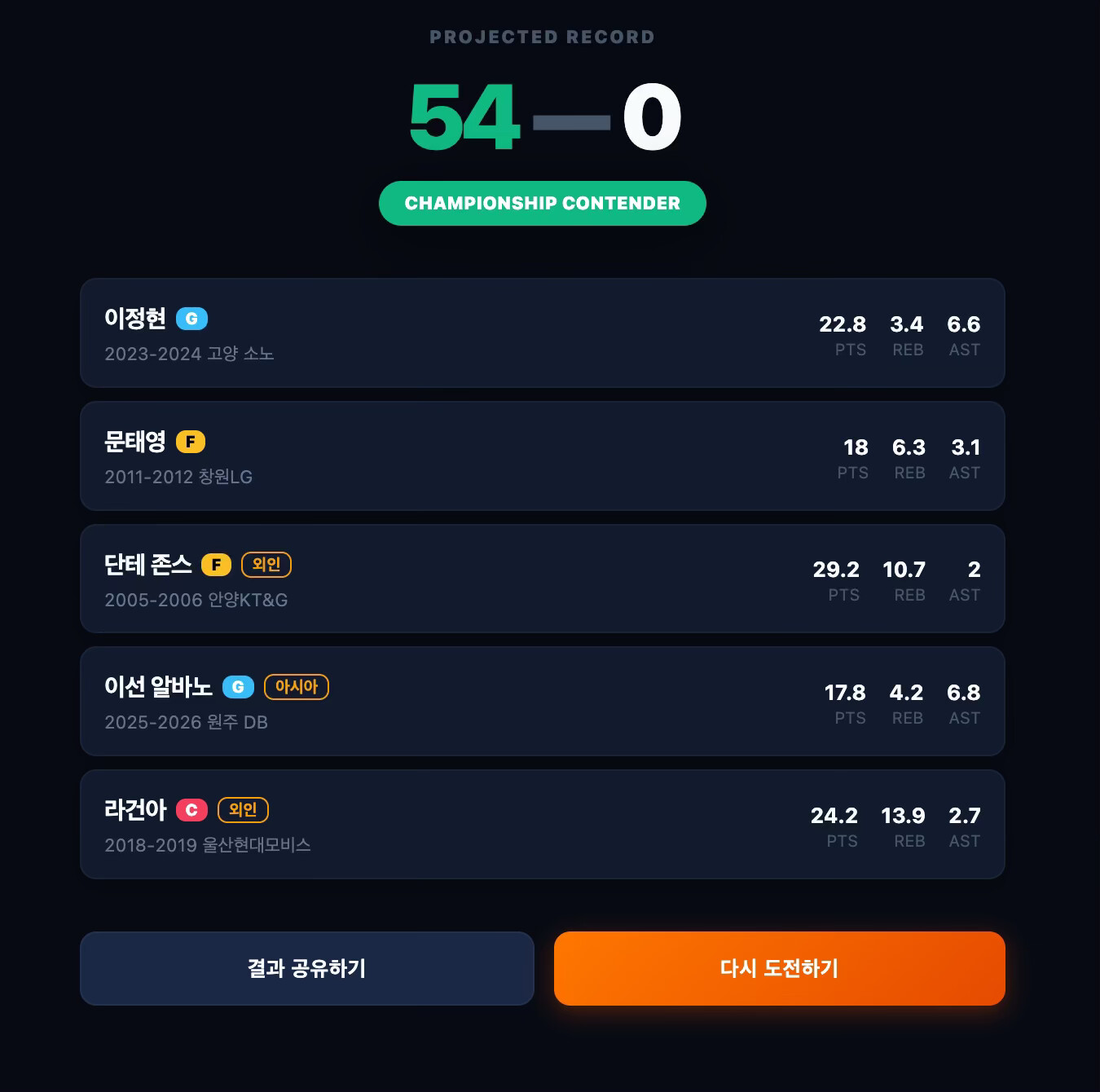Click the Championship Contender green badge
Image resolution: width=1100 pixels, height=1092 pixels.
pos(543,203)
